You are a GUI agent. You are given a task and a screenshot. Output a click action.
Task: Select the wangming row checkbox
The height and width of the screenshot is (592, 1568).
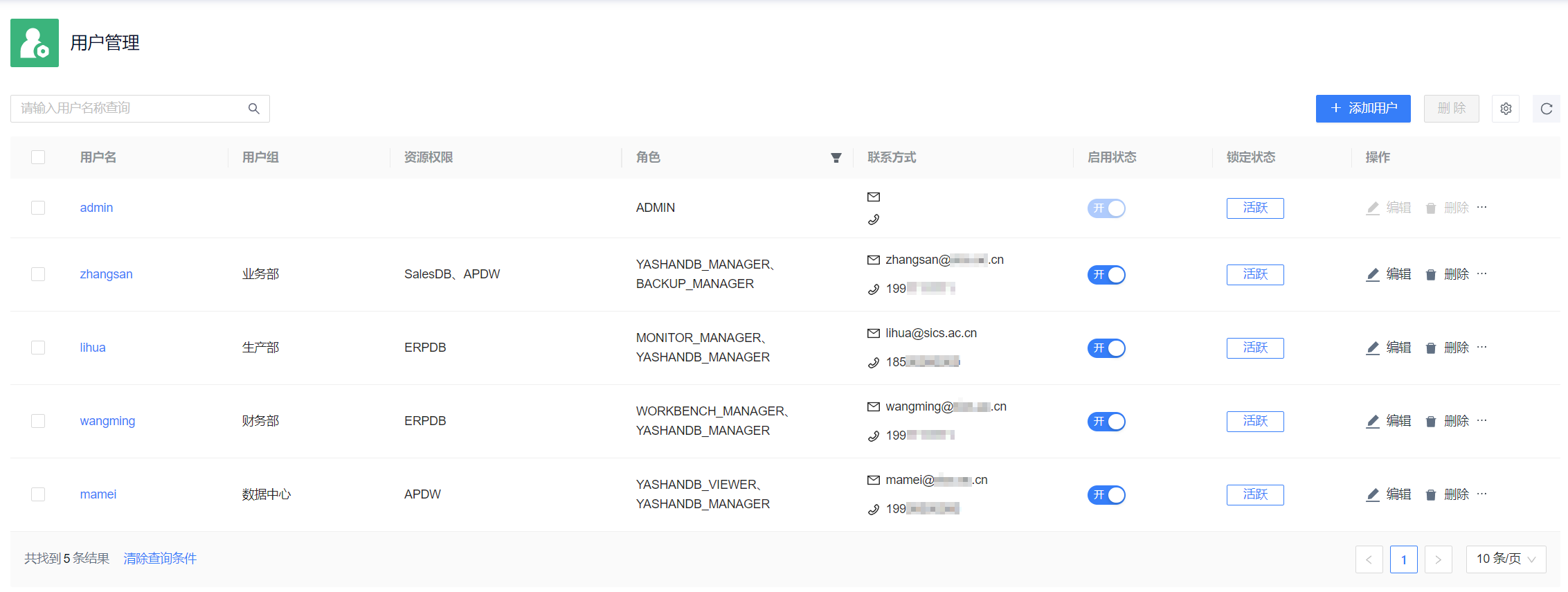pyautogui.click(x=38, y=421)
